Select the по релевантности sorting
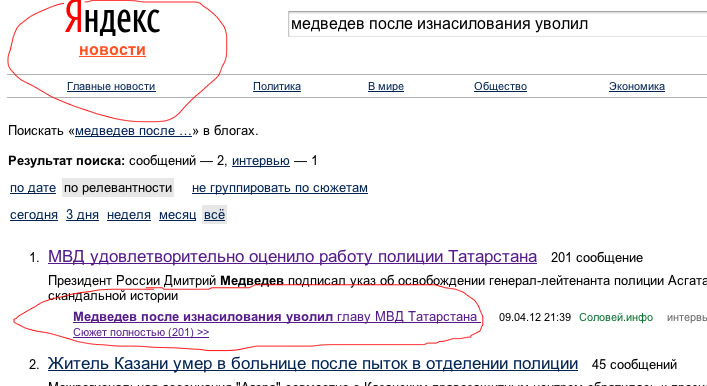Viewport: 707px width, 386px height. [x=118, y=188]
